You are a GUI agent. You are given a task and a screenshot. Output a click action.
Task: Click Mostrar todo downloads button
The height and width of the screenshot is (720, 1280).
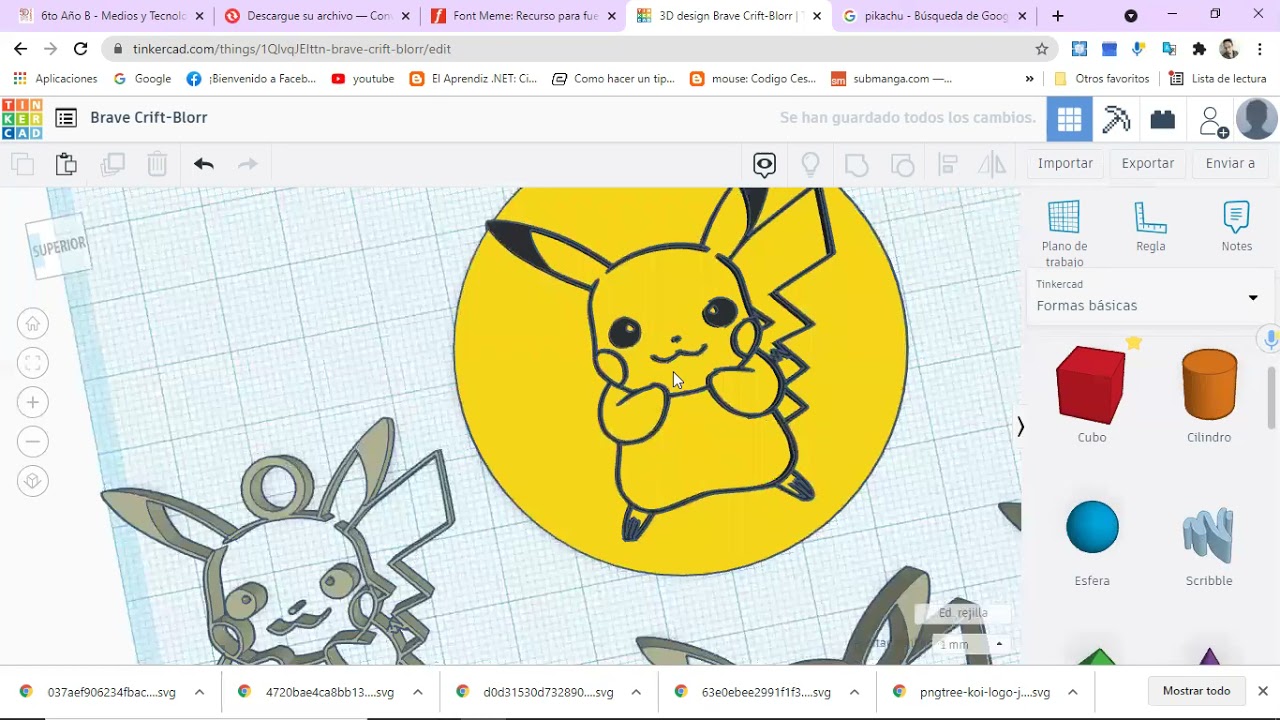[x=1196, y=691]
